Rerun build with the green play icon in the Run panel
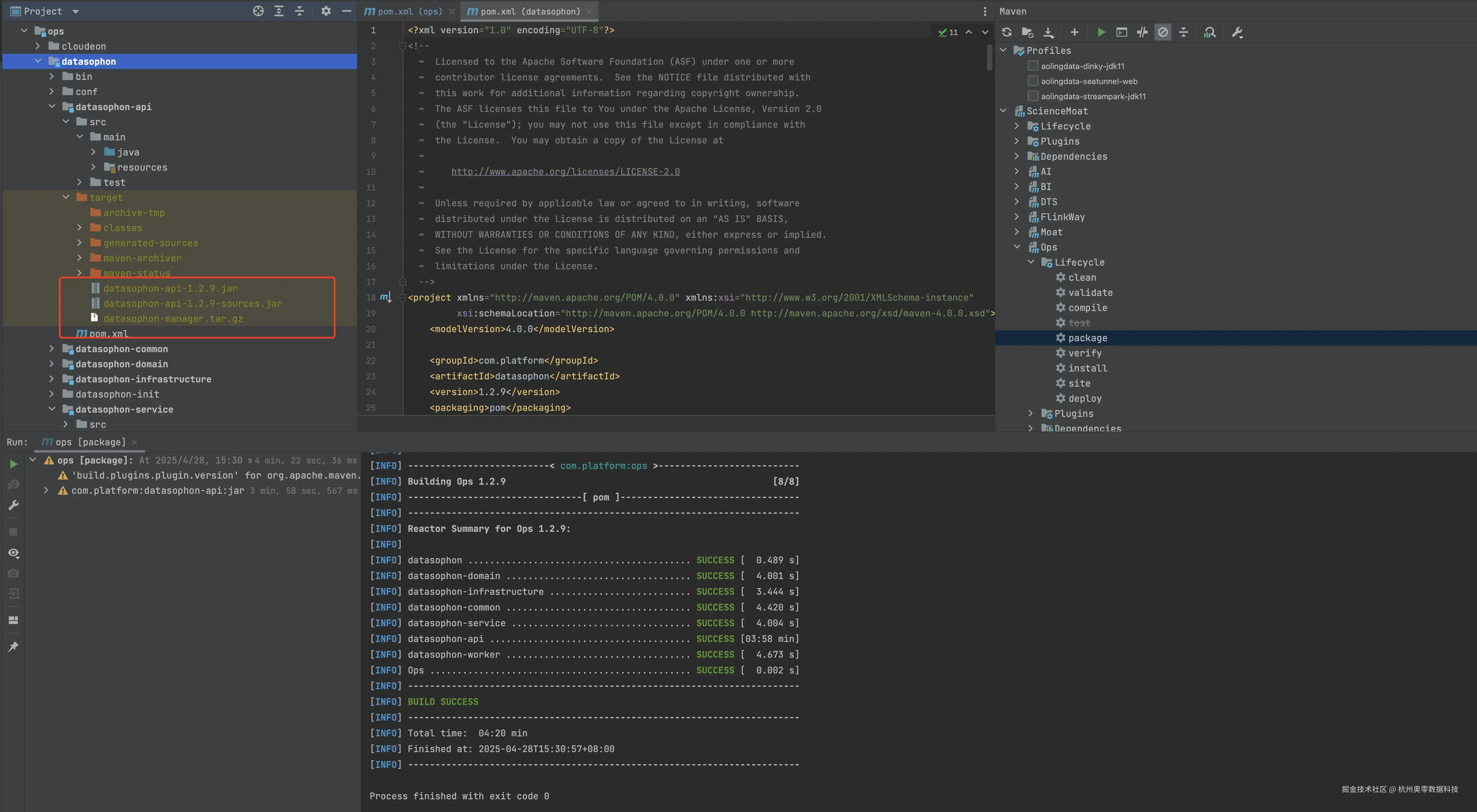1477x812 pixels. 13,464
